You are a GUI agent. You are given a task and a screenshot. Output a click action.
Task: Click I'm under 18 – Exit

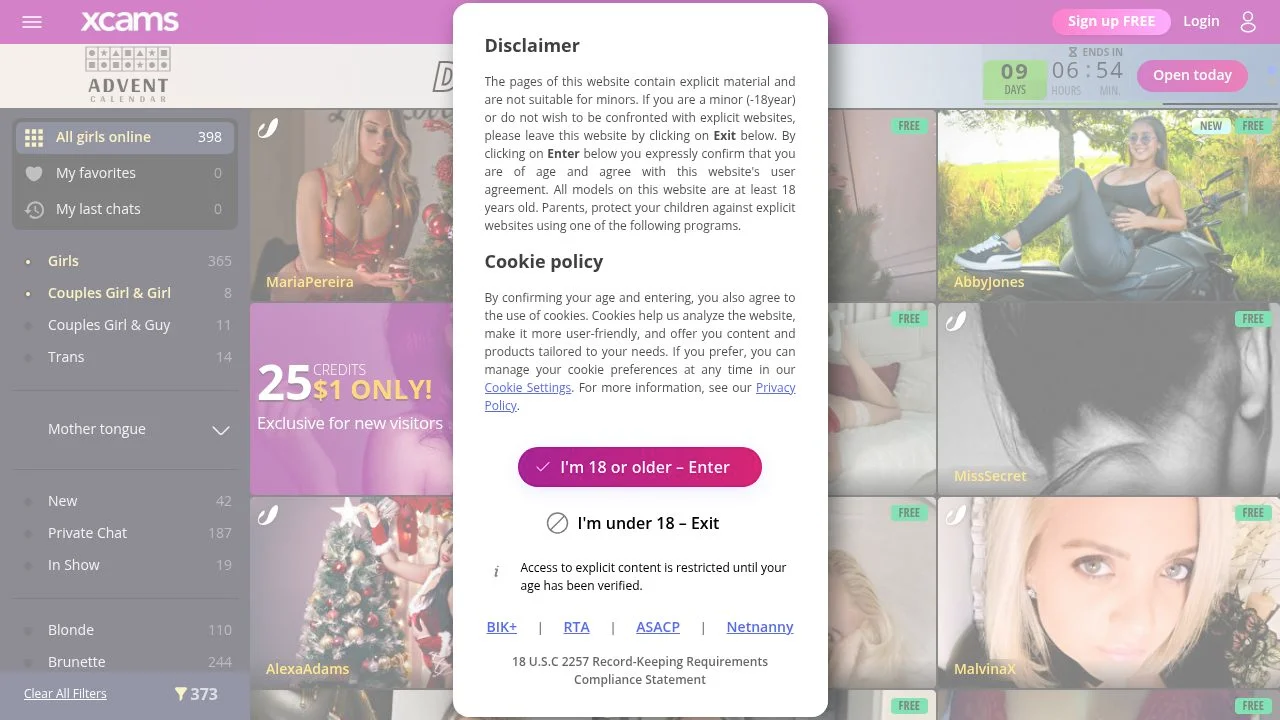[633, 523]
